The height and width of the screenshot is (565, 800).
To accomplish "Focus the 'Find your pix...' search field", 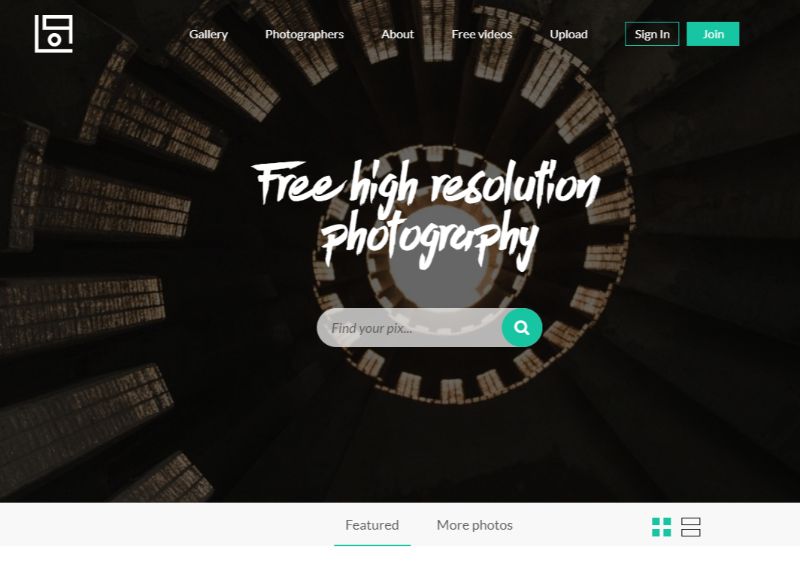I will pos(409,328).
